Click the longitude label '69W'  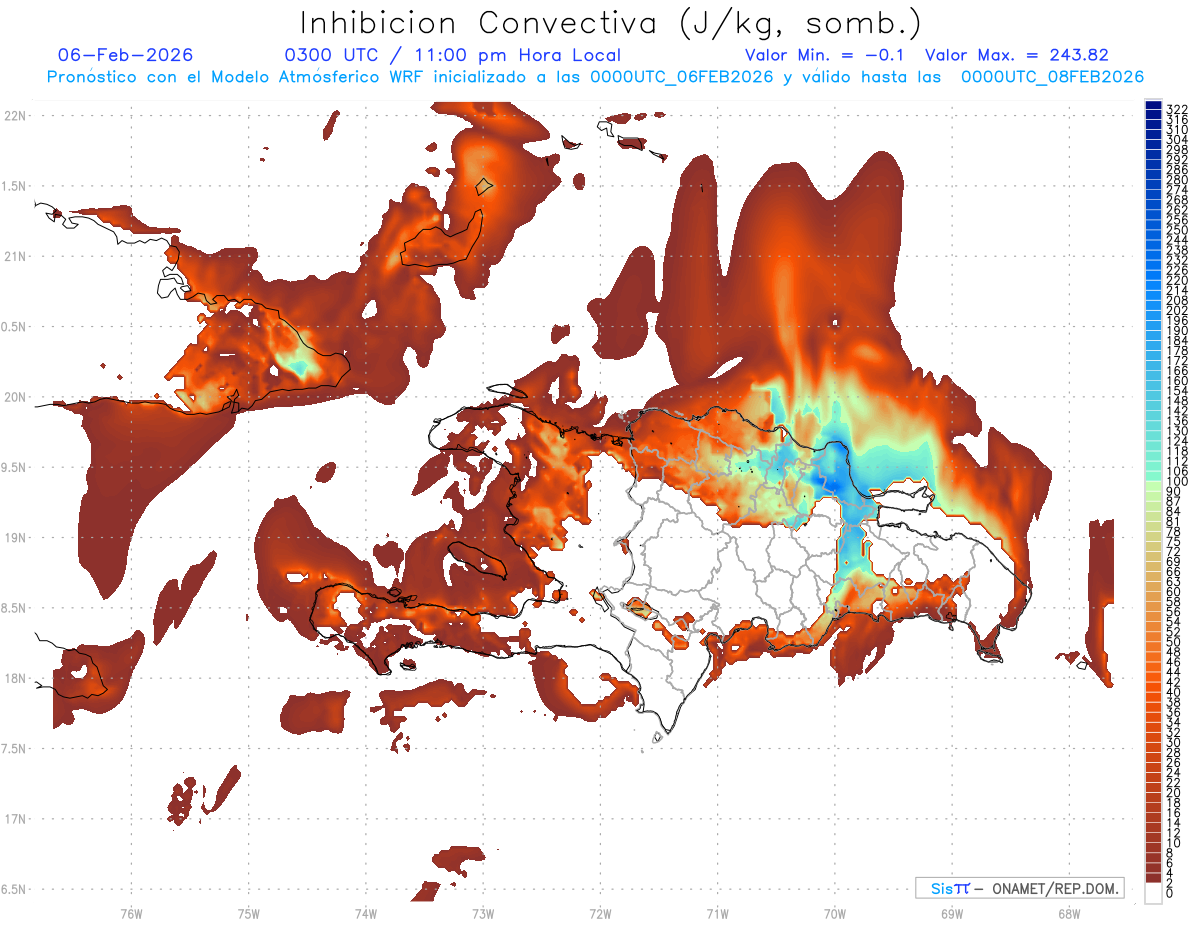pos(952,913)
